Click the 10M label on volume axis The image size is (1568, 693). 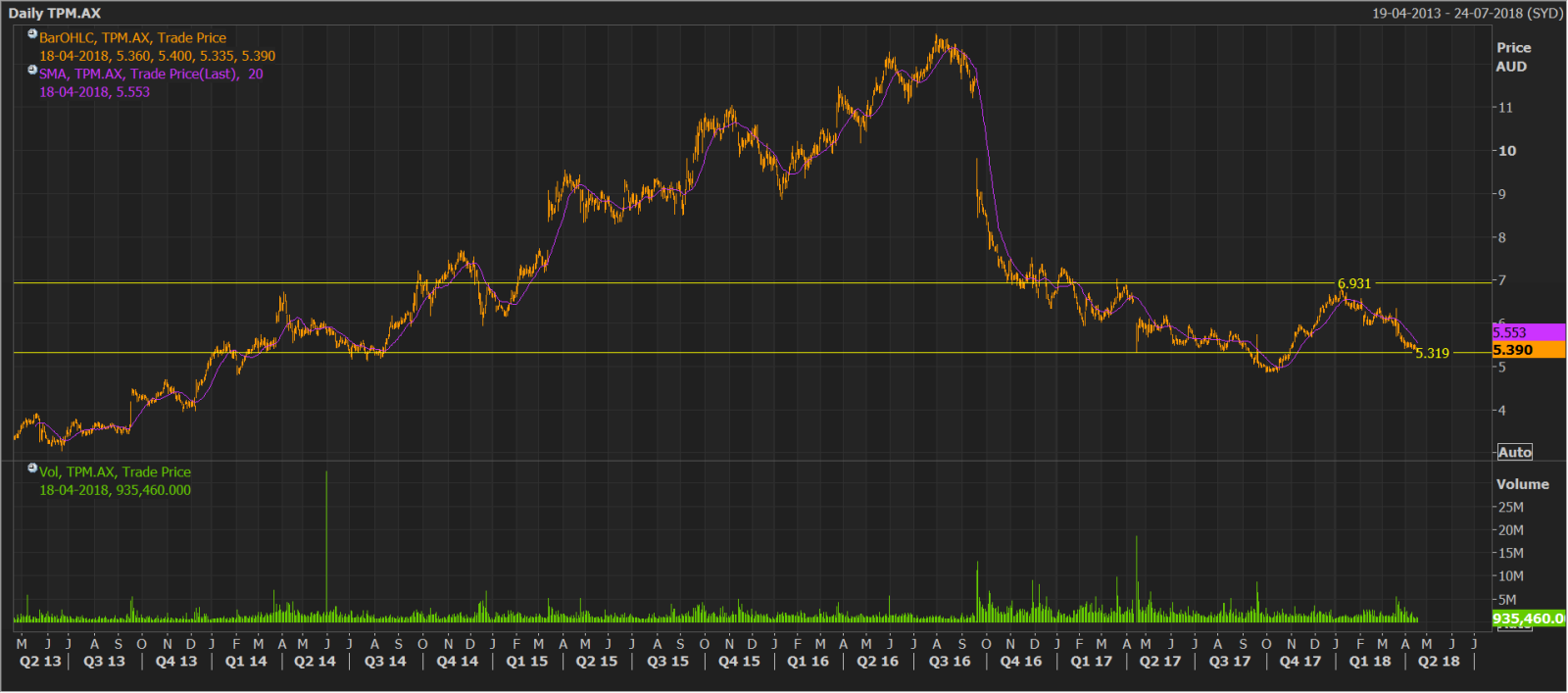1510,576
